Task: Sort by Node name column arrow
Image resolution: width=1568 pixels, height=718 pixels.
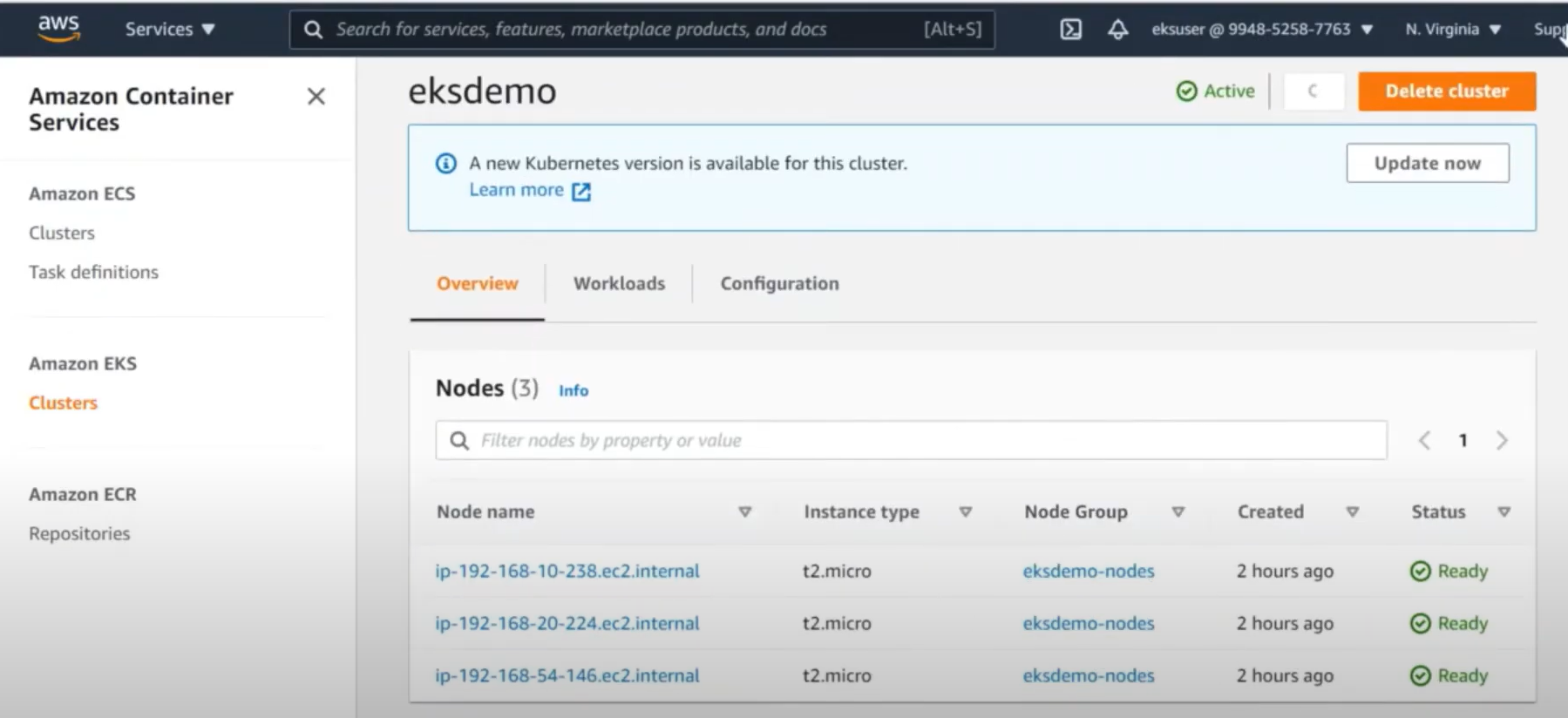Action: click(x=744, y=511)
